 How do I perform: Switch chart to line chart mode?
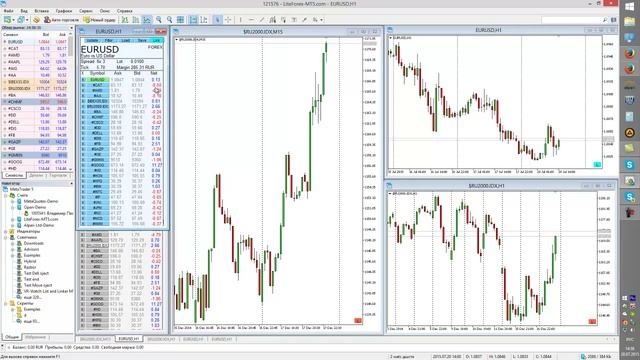click(x=147, y=20)
